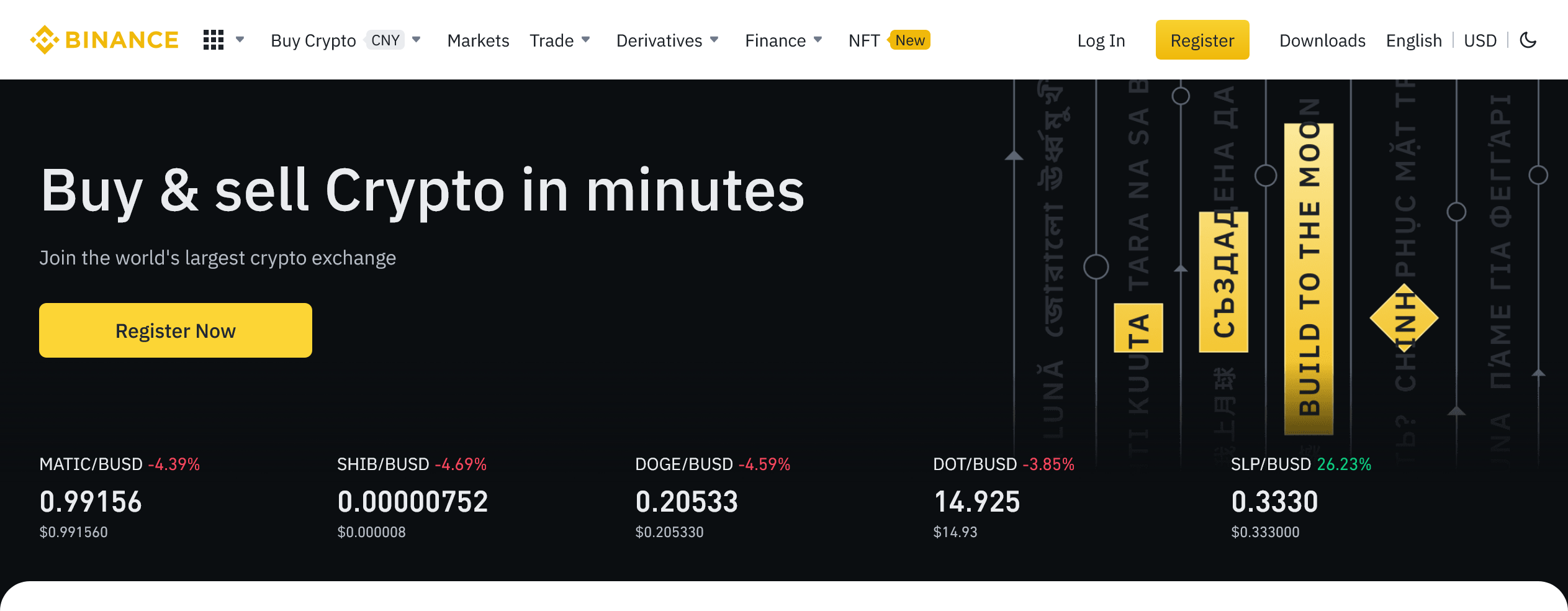
Task: Click the yellow diamond banner graphic
Action: tap(1404, 318)
